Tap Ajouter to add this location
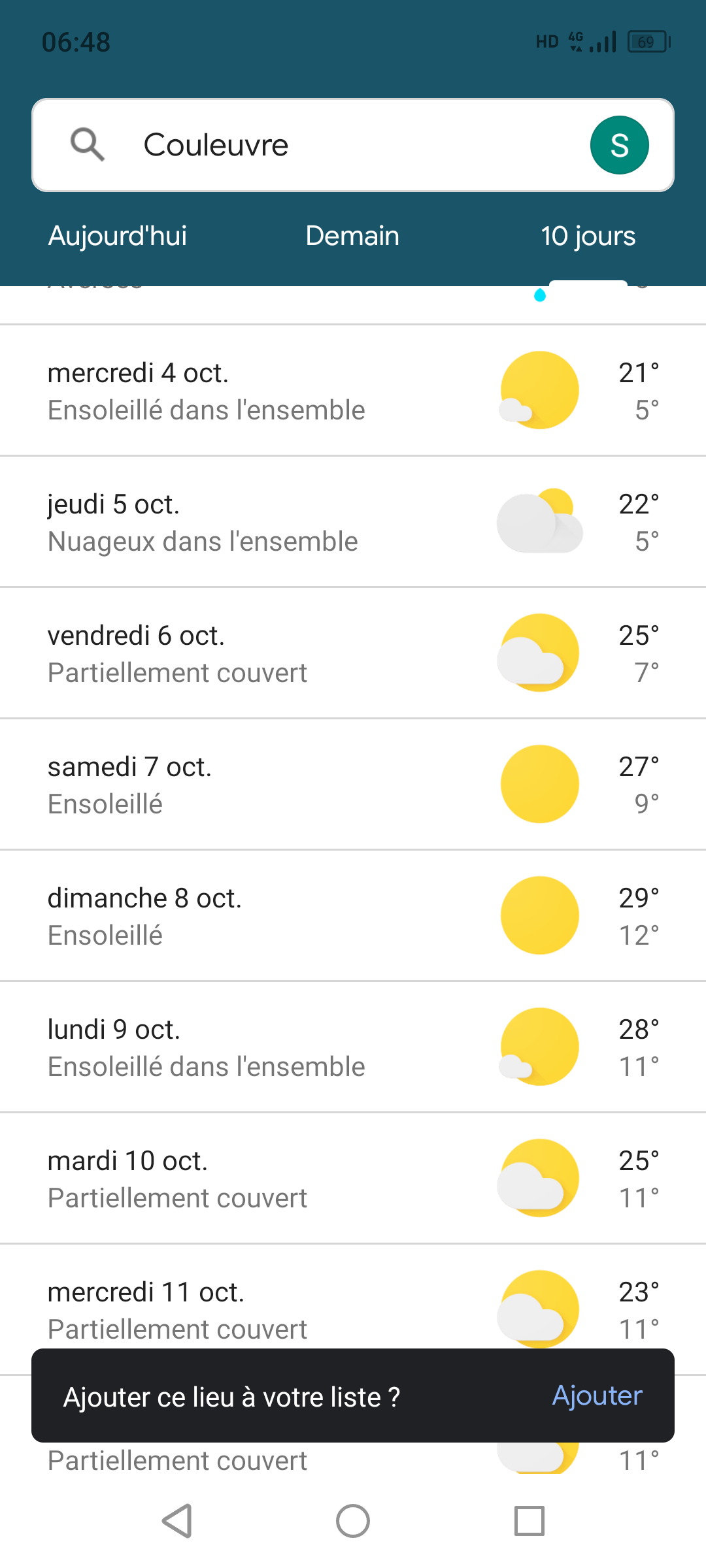 point(597,1396)
